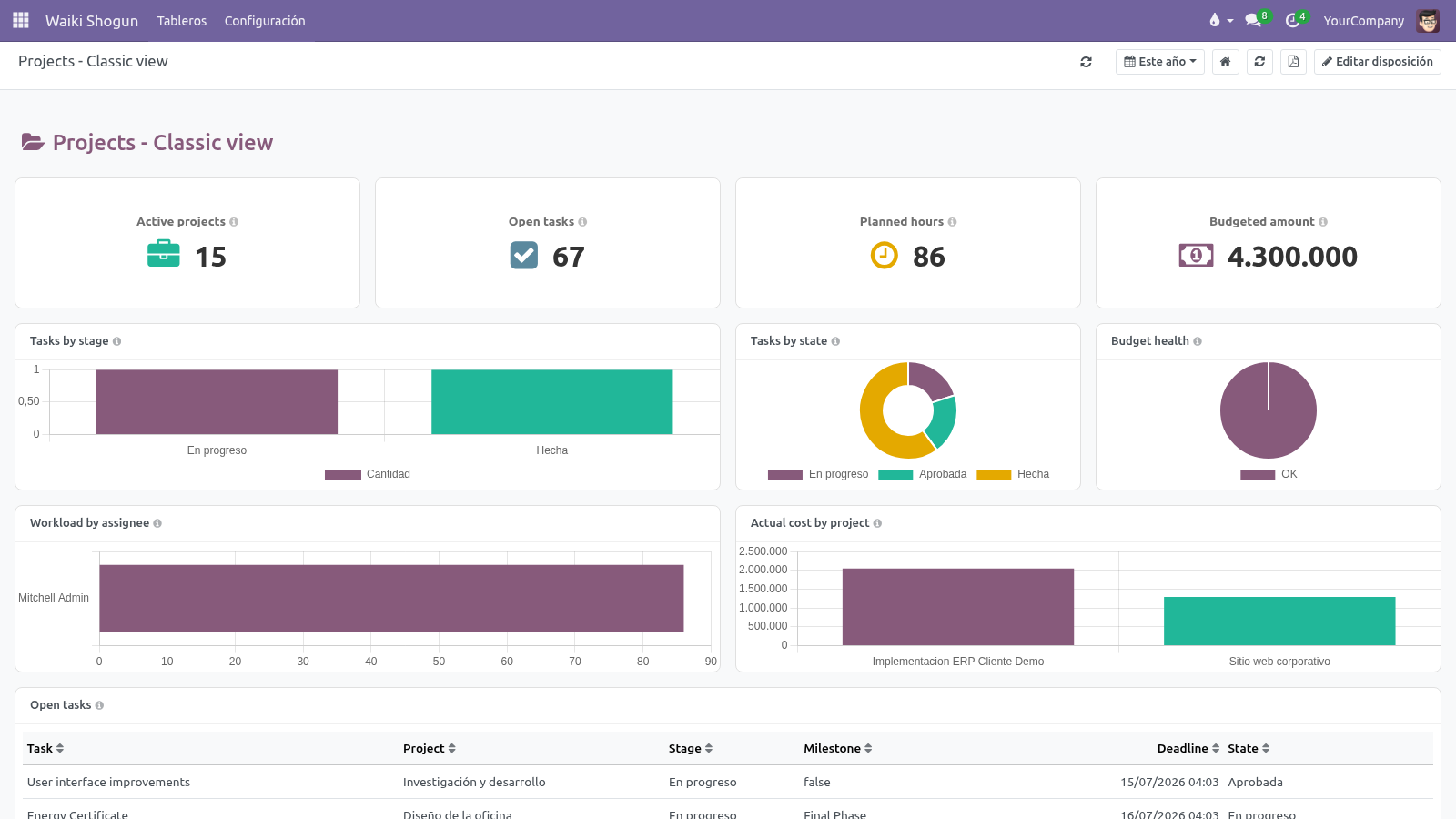1456x819 pixels.
Task: Click User interface improvements task row
Action: tap(728, 782)
